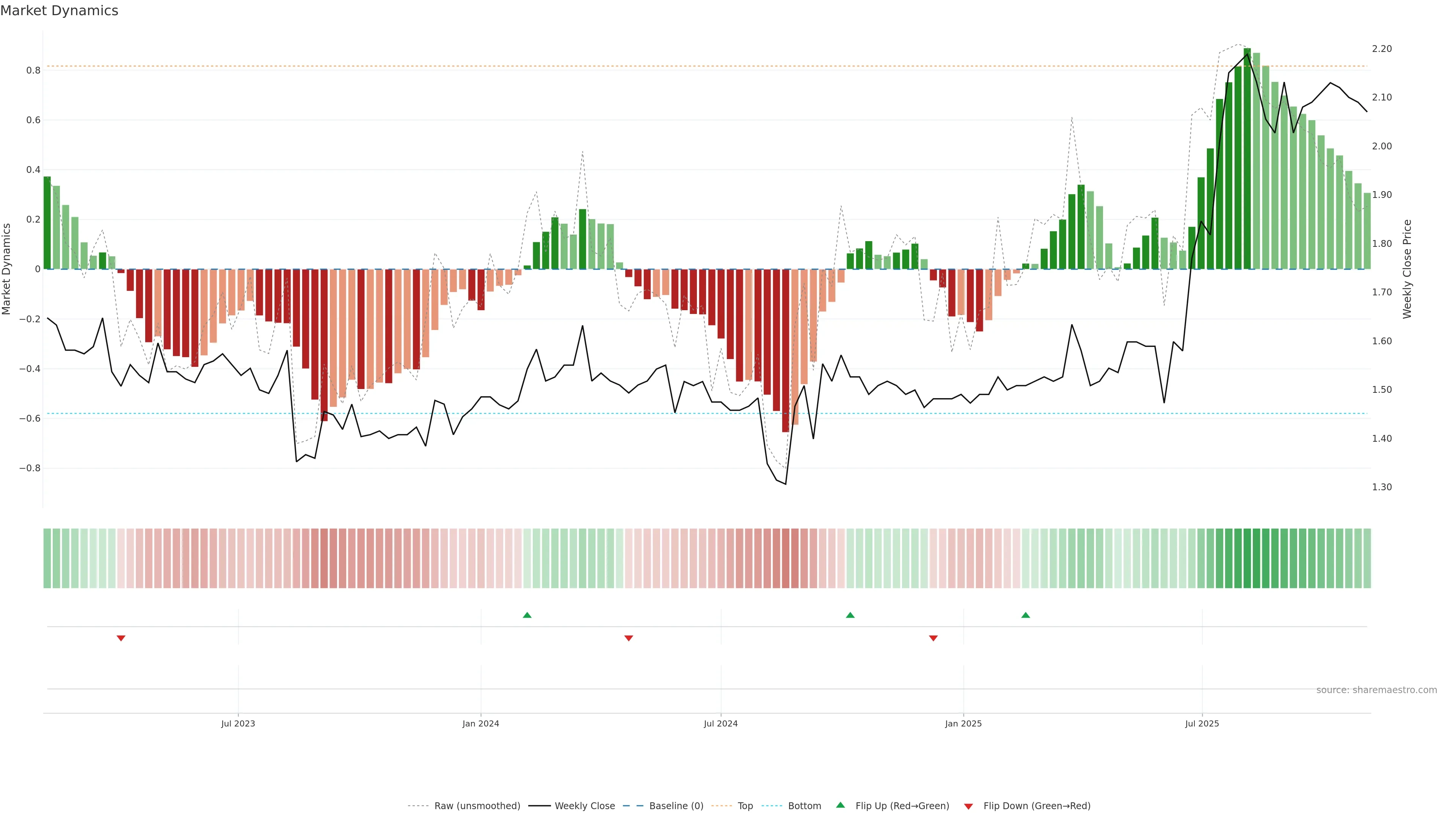Click the red flip-down marker between Jan and Jul 2024
1456x819 pixels.
coord(629,638)
